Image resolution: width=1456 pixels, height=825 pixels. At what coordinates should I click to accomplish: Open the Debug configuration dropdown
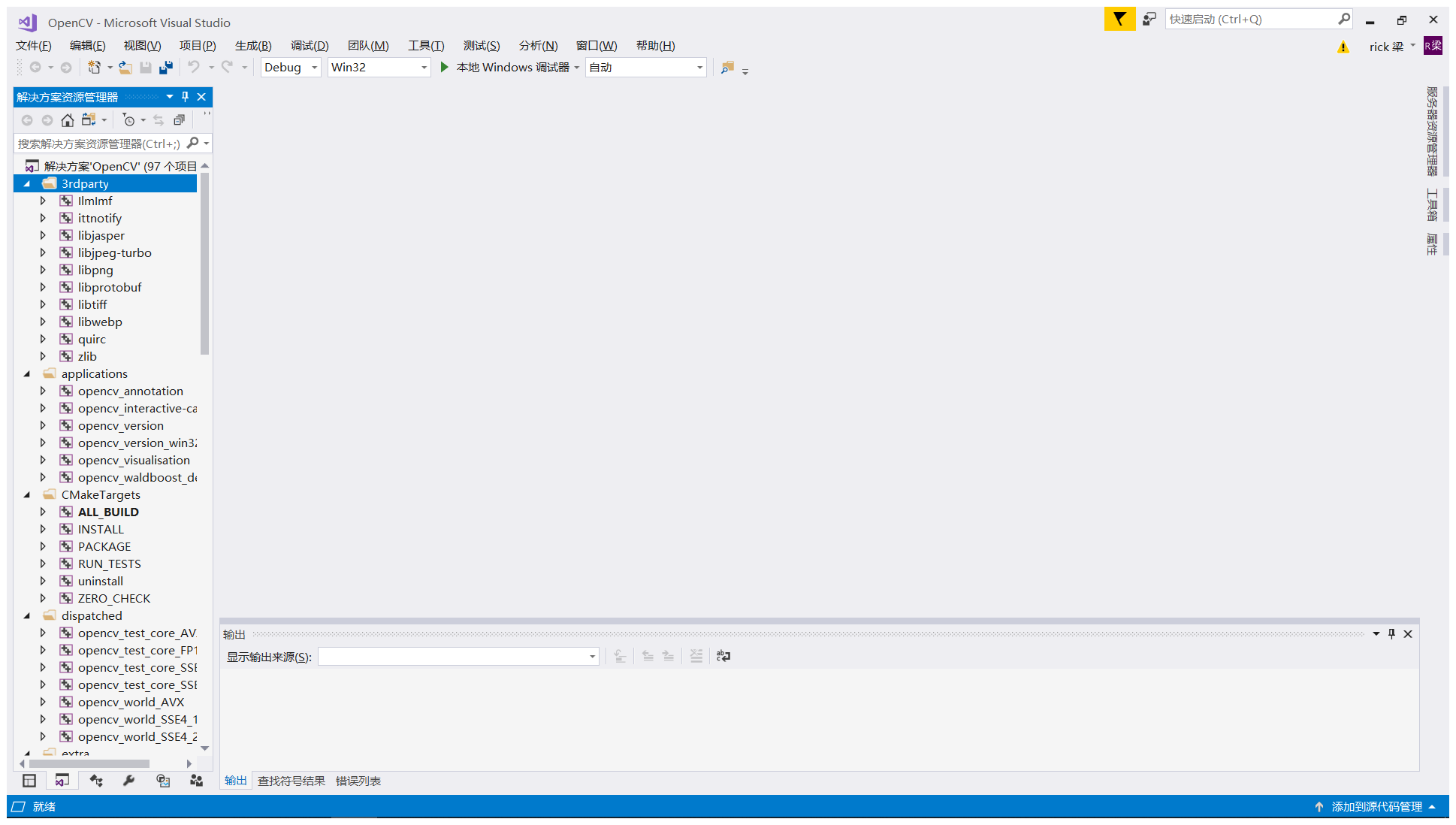pyautogui.click(x=291, y=68)
